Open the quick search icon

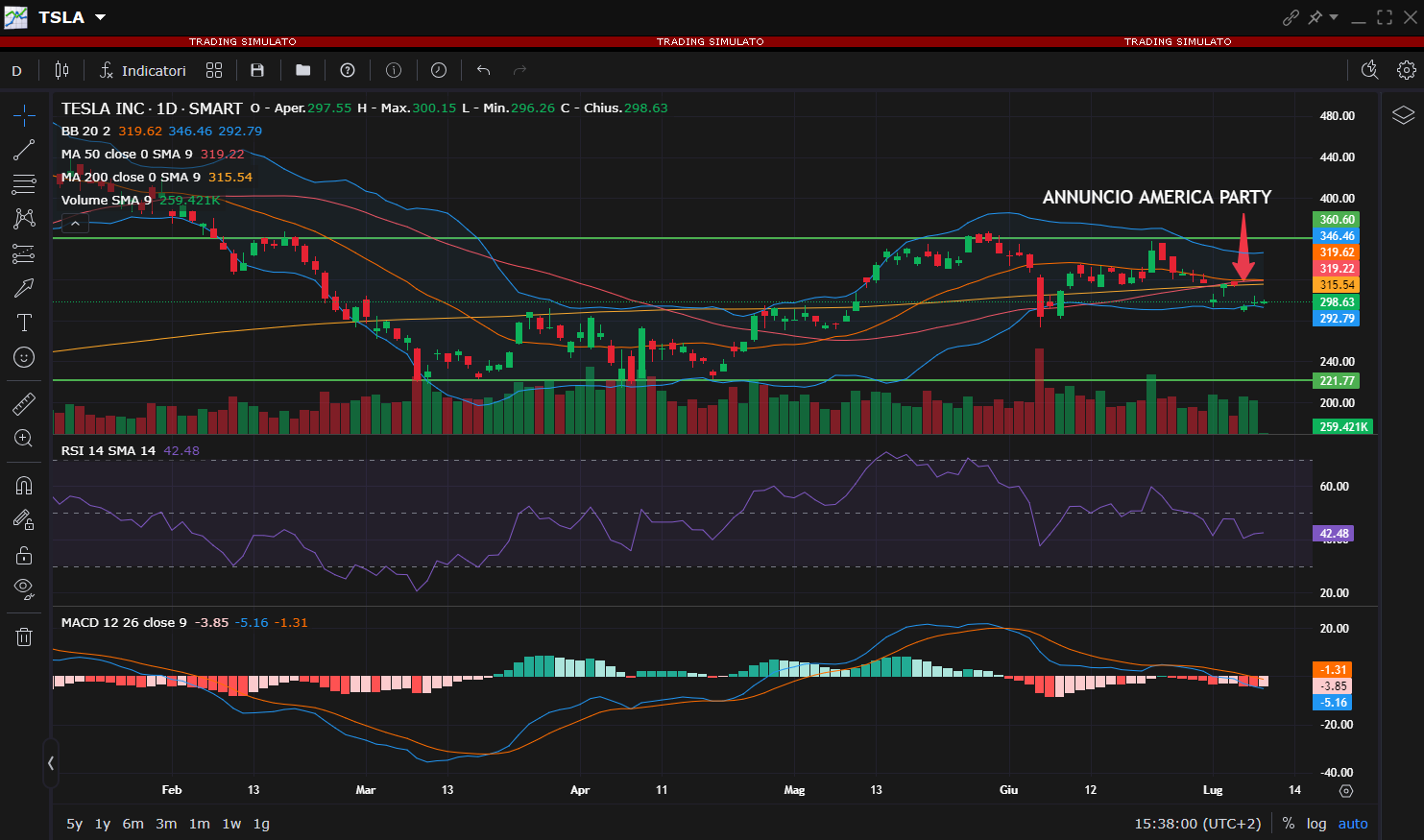point(1370,70)
